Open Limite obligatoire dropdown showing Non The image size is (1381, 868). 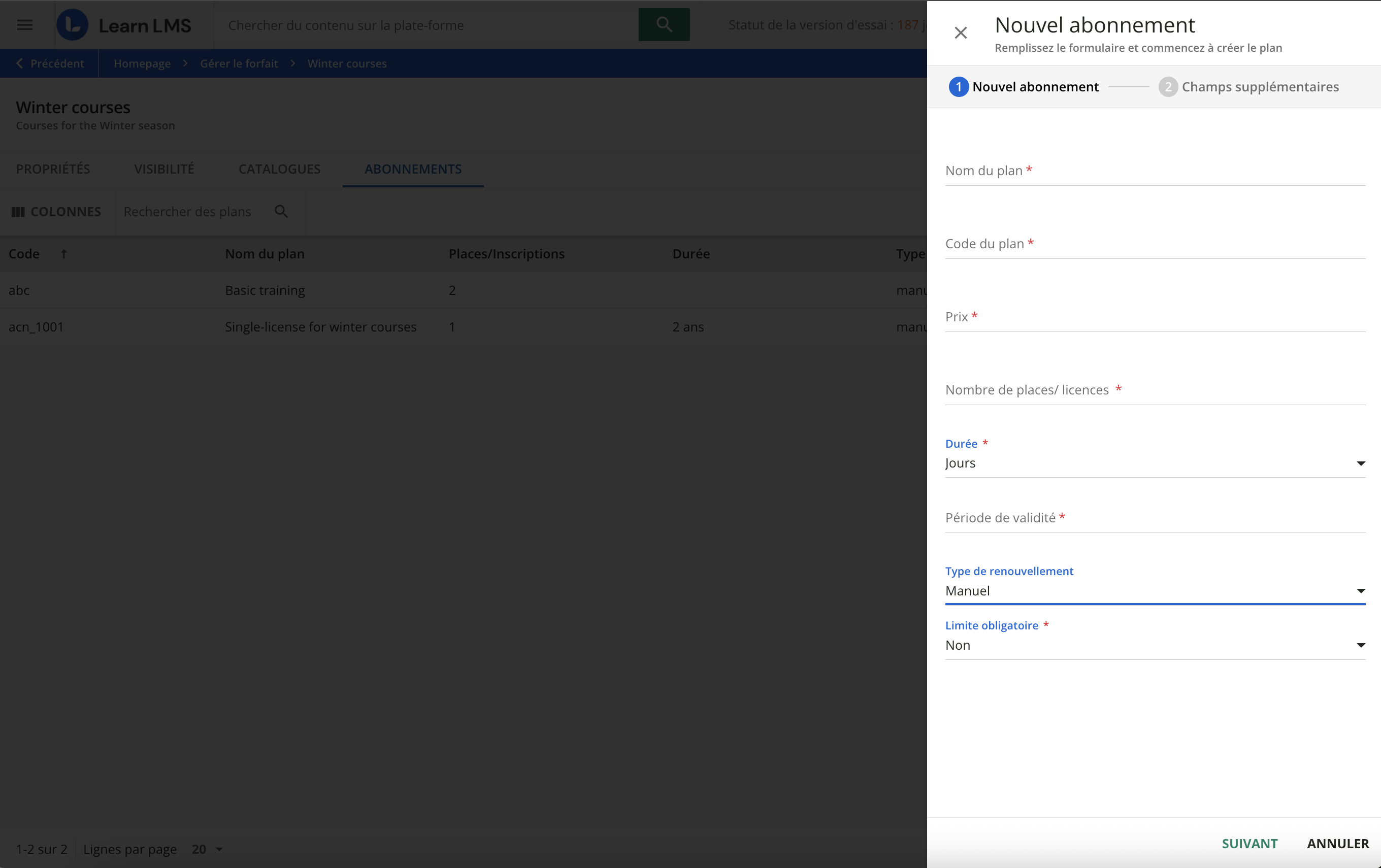[1155, 646]
